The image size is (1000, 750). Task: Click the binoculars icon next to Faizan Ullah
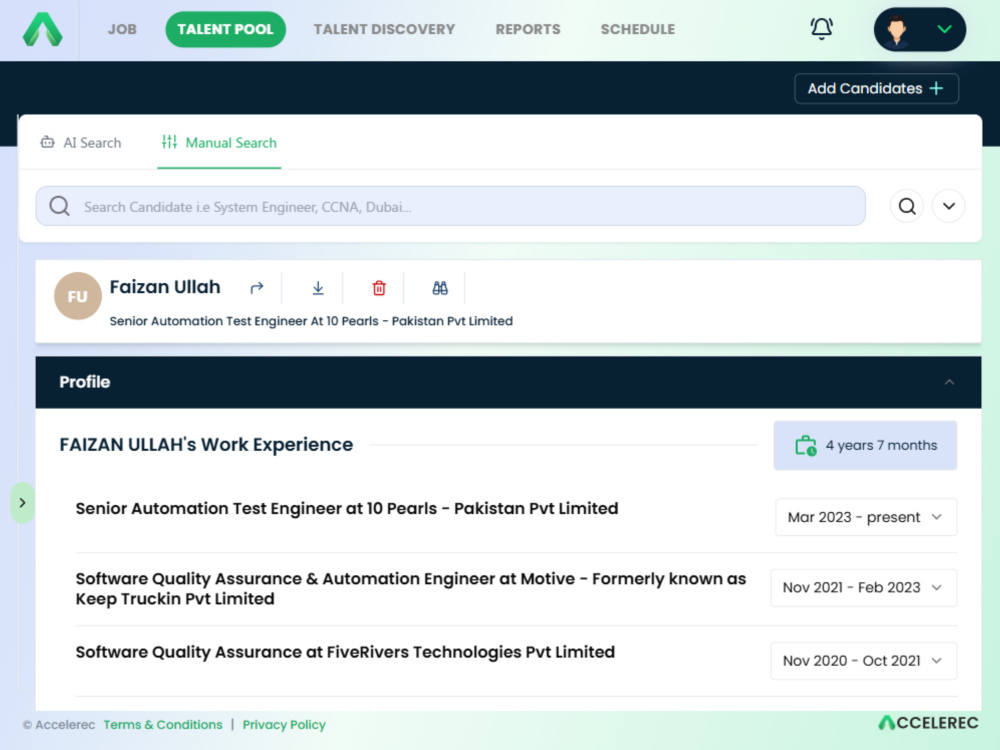pyautogui.click(x=440, y=288)
